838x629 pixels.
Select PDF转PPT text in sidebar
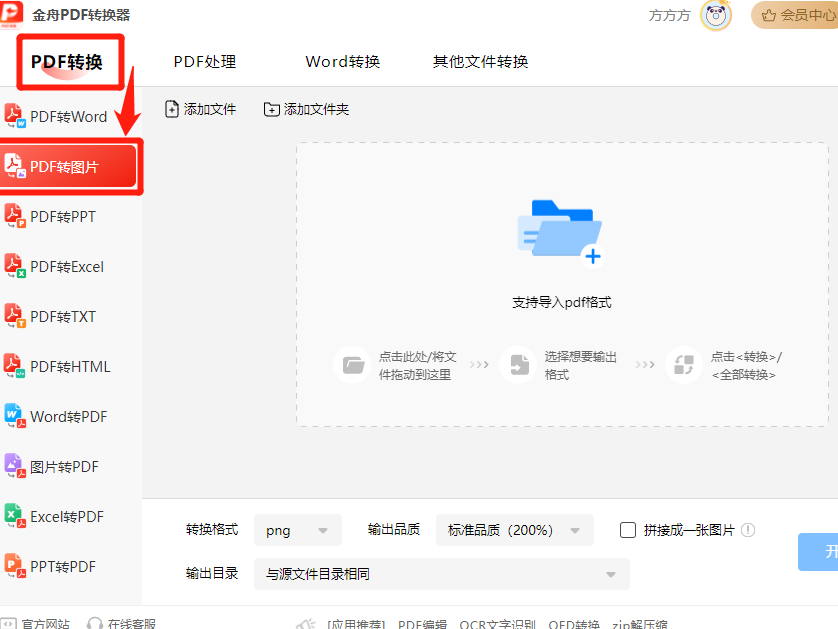(63, 216)
